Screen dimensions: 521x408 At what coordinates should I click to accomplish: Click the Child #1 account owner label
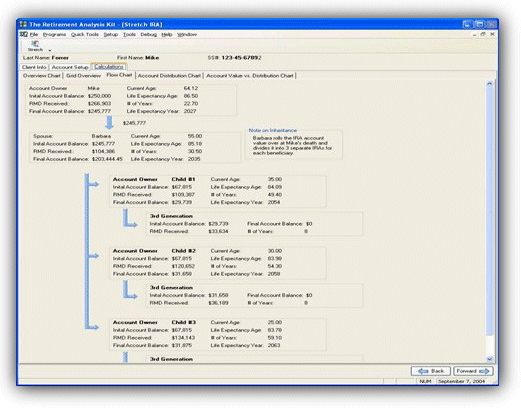183,179
